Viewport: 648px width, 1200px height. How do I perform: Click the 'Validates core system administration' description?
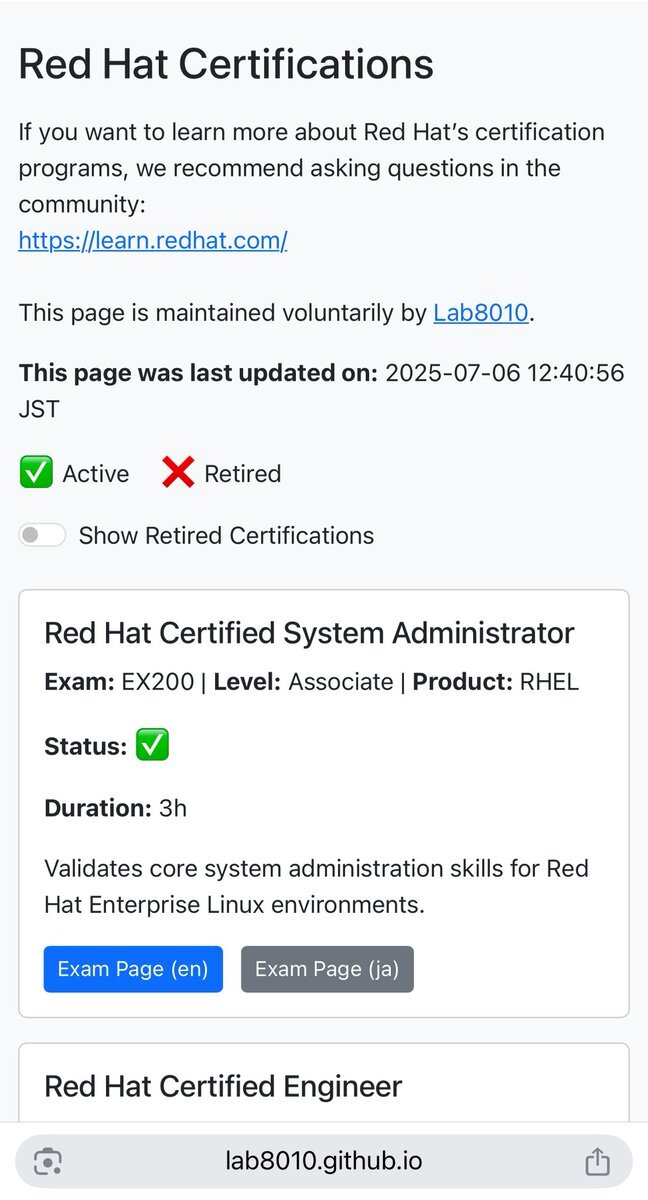click(316, 886)
